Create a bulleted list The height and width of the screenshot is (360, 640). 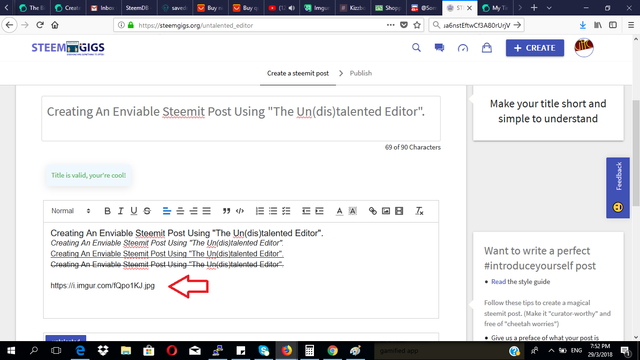273,211
